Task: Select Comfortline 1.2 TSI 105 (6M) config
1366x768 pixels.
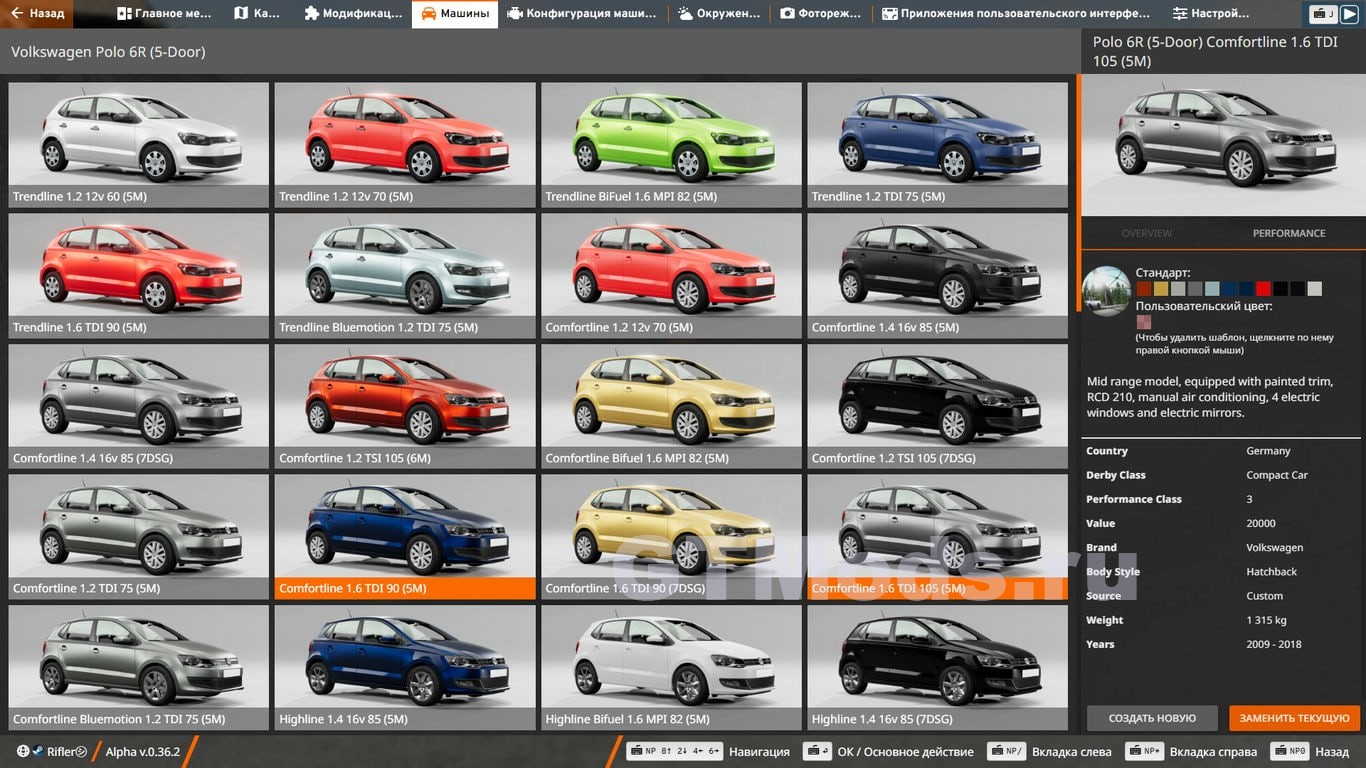Action: (x=405, y=406)
